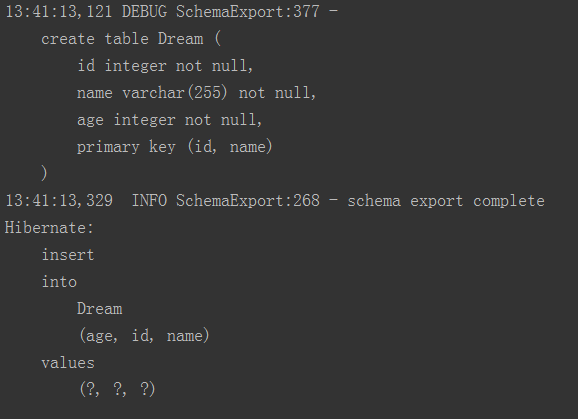Viewport: 578px width, 419px height.
Task: Click the '(age, id, name)' column list
Action: pyautogui.click(x=144, y=336)
